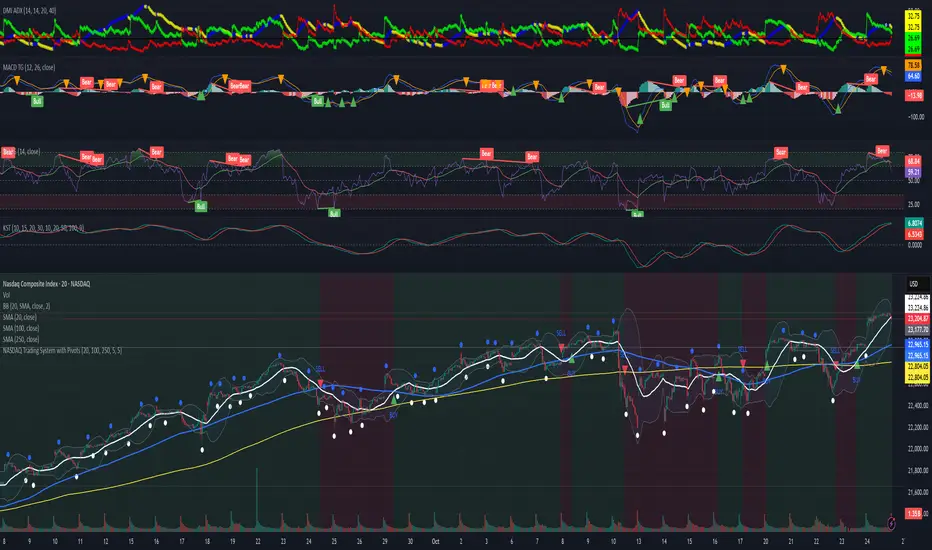Click the 1.35B volume label
This screenshot has height=550, width=932.
[913, 513]
